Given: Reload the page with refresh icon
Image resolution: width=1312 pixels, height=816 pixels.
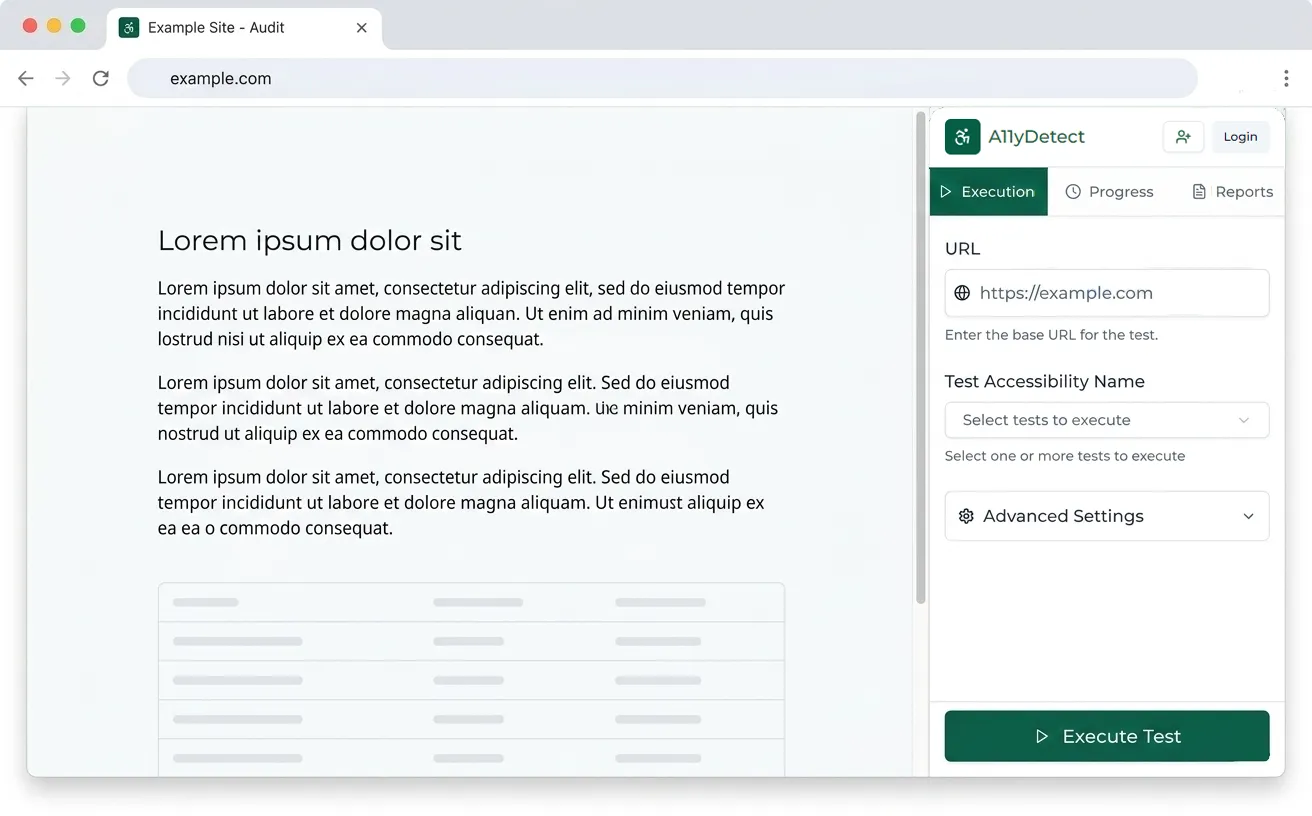Looking at the screenshot, I should (x=101, y=78).
